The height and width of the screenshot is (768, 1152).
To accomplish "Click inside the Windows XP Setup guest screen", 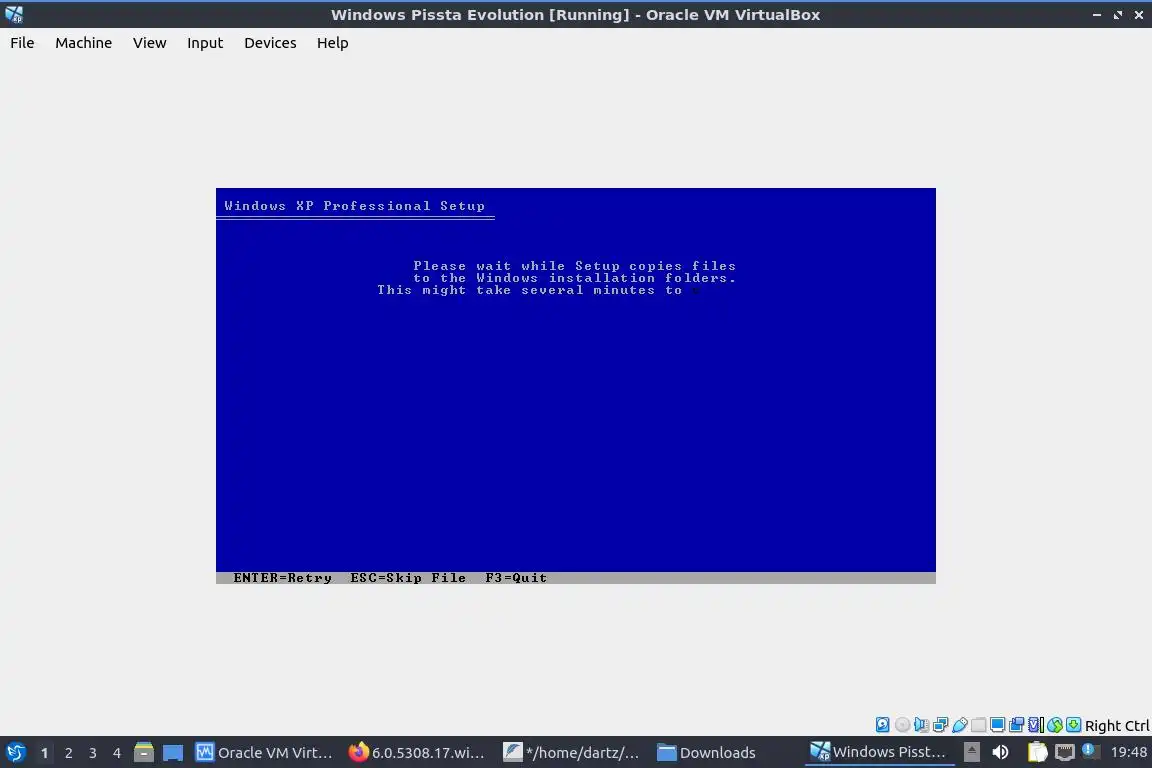I will pos(575,386).
